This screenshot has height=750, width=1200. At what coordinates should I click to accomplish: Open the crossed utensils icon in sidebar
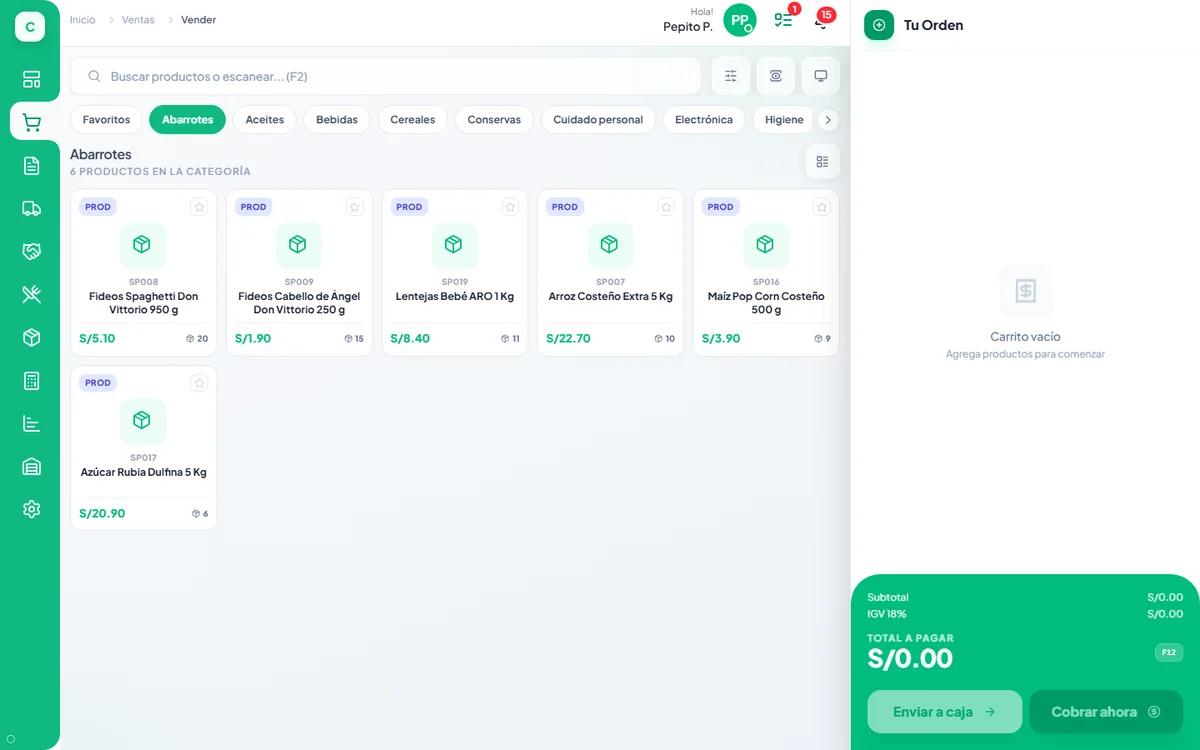pyautogui.click(x=31, y=294)
